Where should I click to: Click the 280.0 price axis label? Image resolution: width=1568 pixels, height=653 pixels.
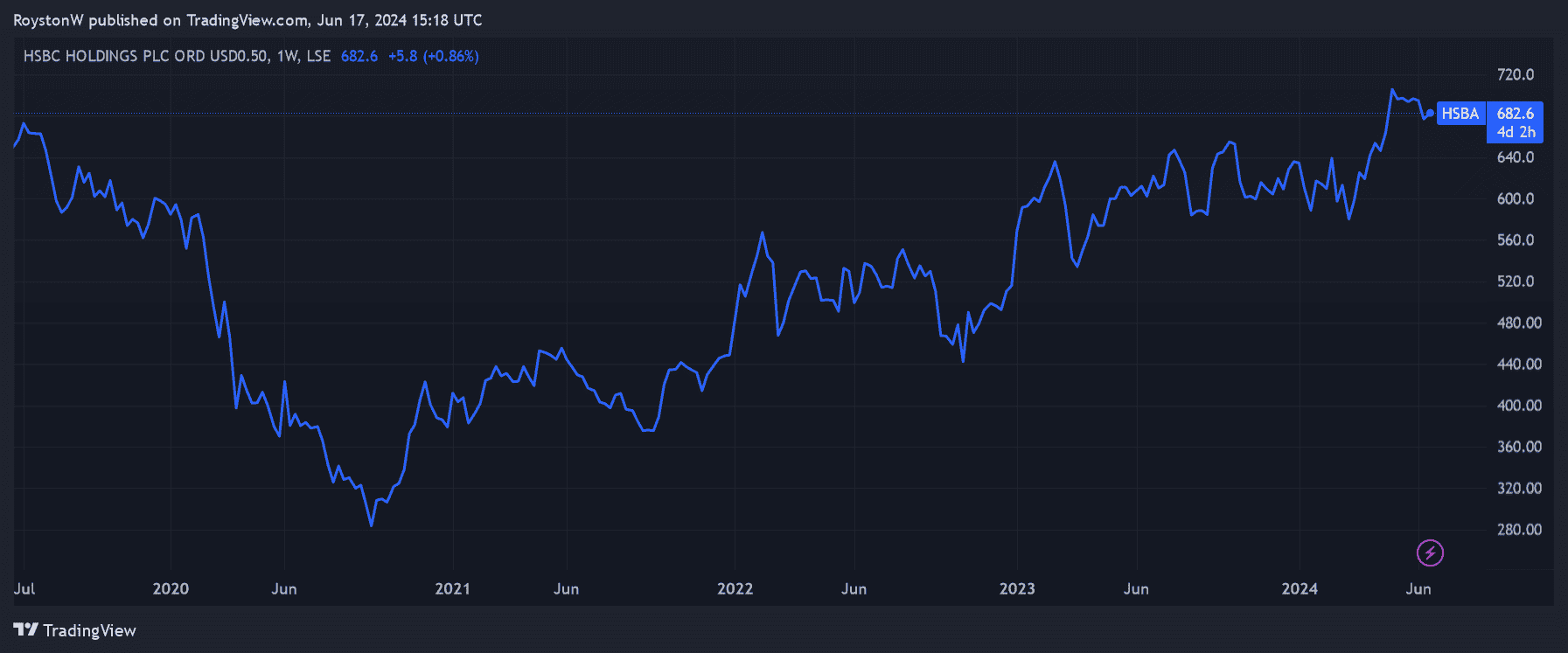(x=1519, y=530)
